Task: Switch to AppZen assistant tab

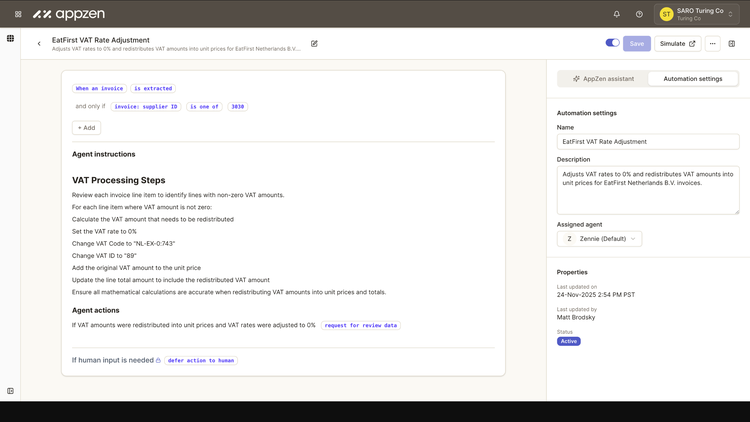Action: [x=603, y=78]
